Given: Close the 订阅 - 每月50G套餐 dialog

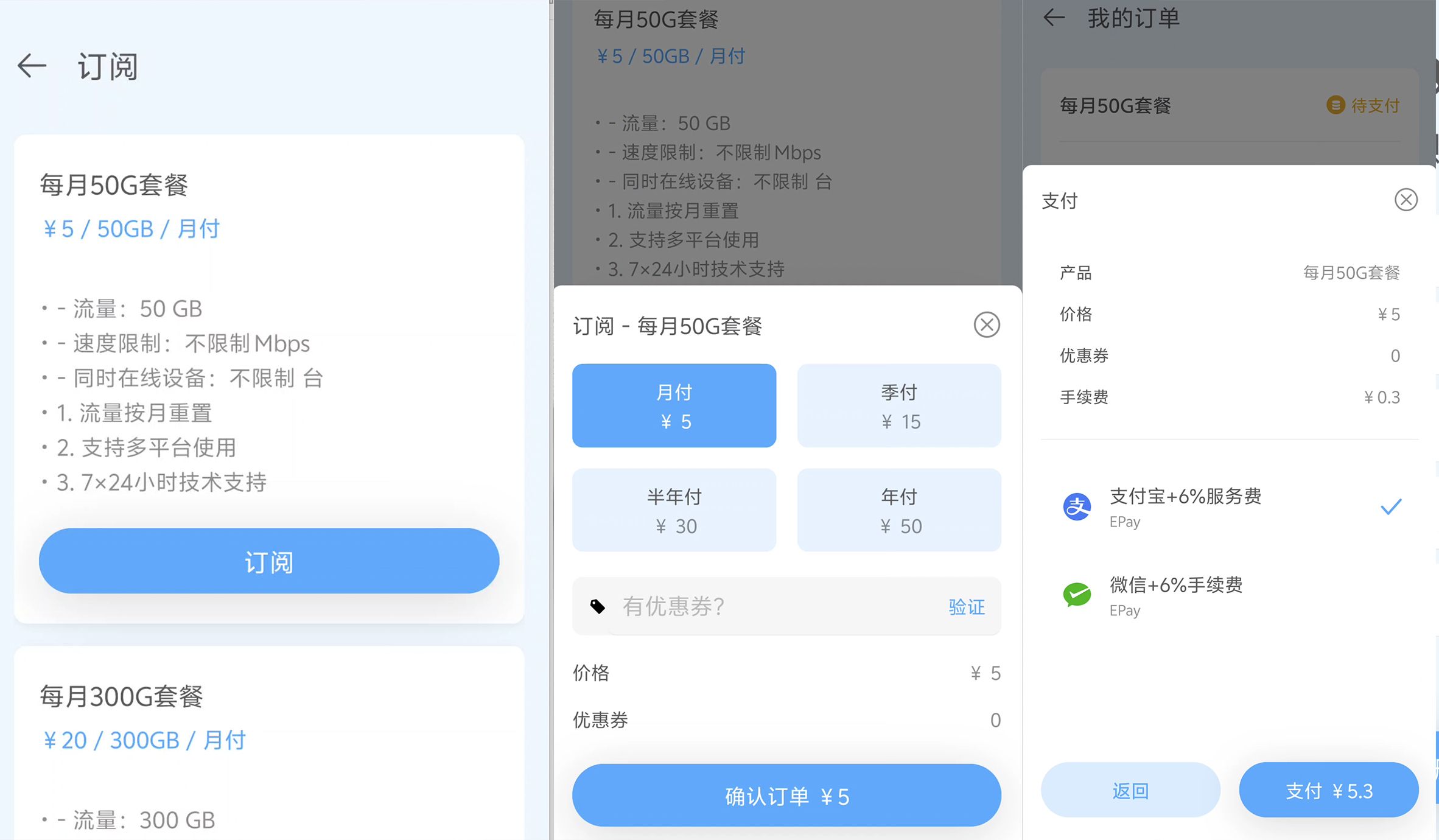Looking at the screenshot, I should click(x=986, y=325).
